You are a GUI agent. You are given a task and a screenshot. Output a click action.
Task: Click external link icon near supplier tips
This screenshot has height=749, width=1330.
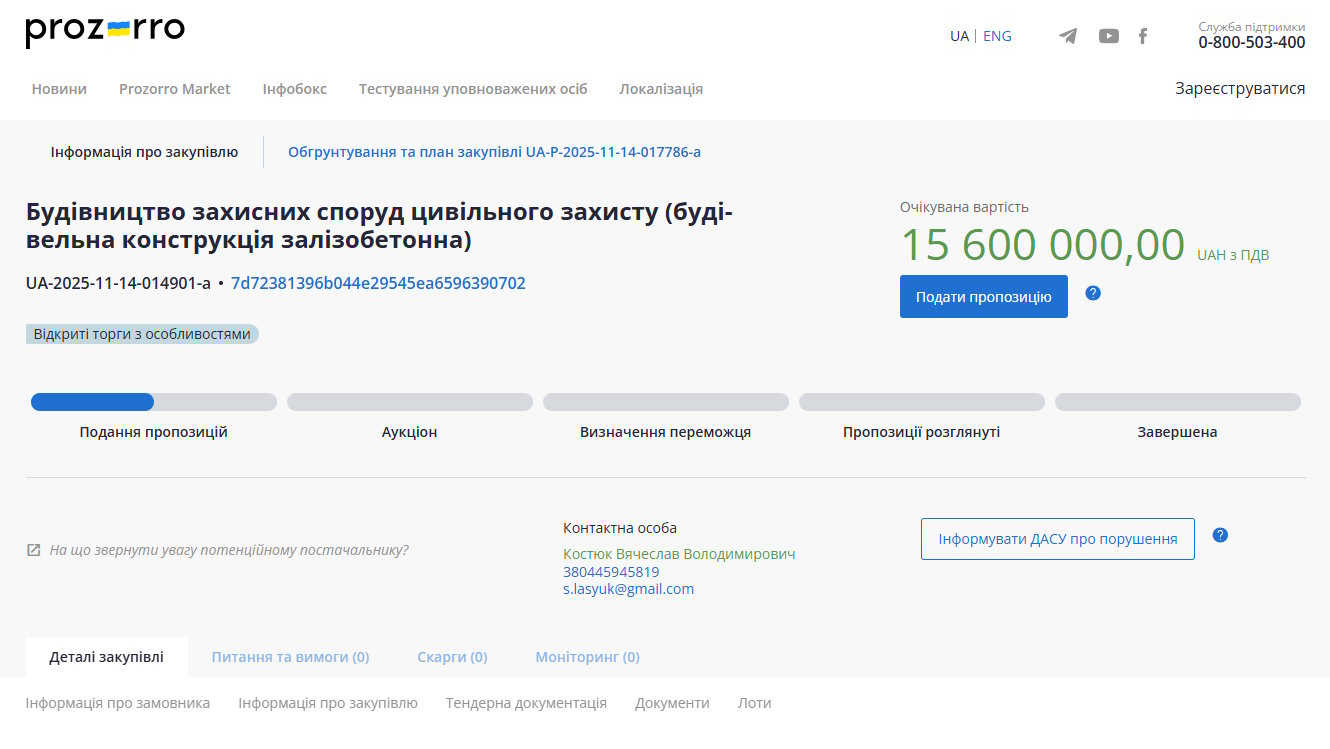click(34, 550)
